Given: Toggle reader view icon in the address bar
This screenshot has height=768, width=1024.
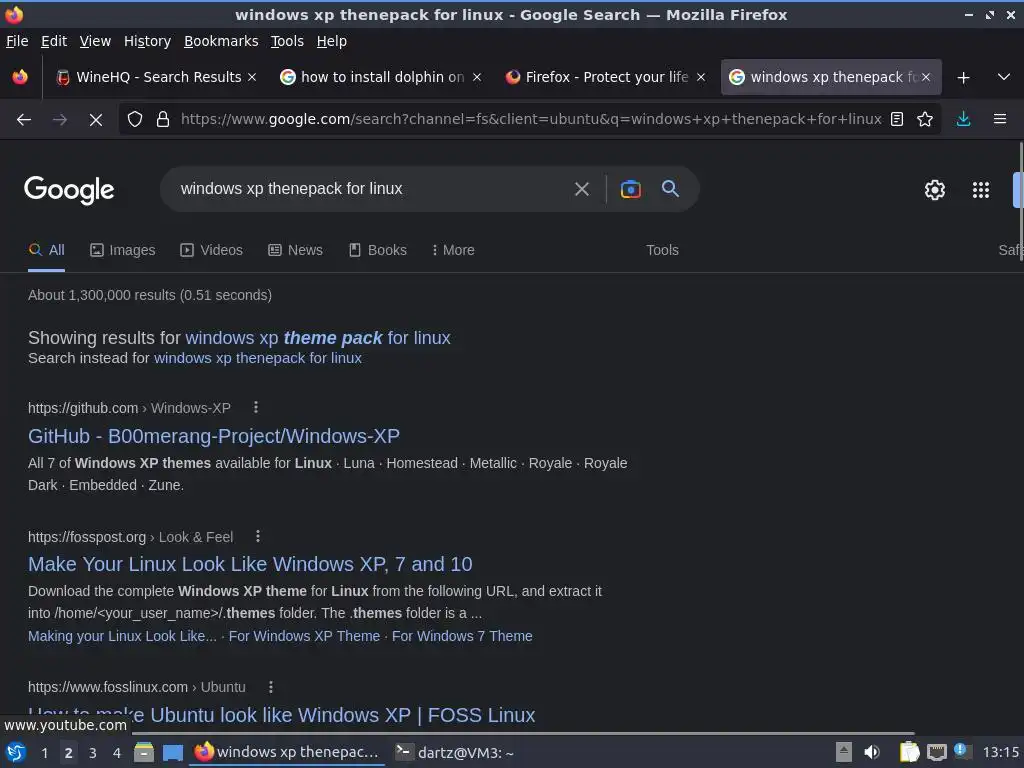Looking at the screenshot, I should pyautogui.click(x=897, y=120).
